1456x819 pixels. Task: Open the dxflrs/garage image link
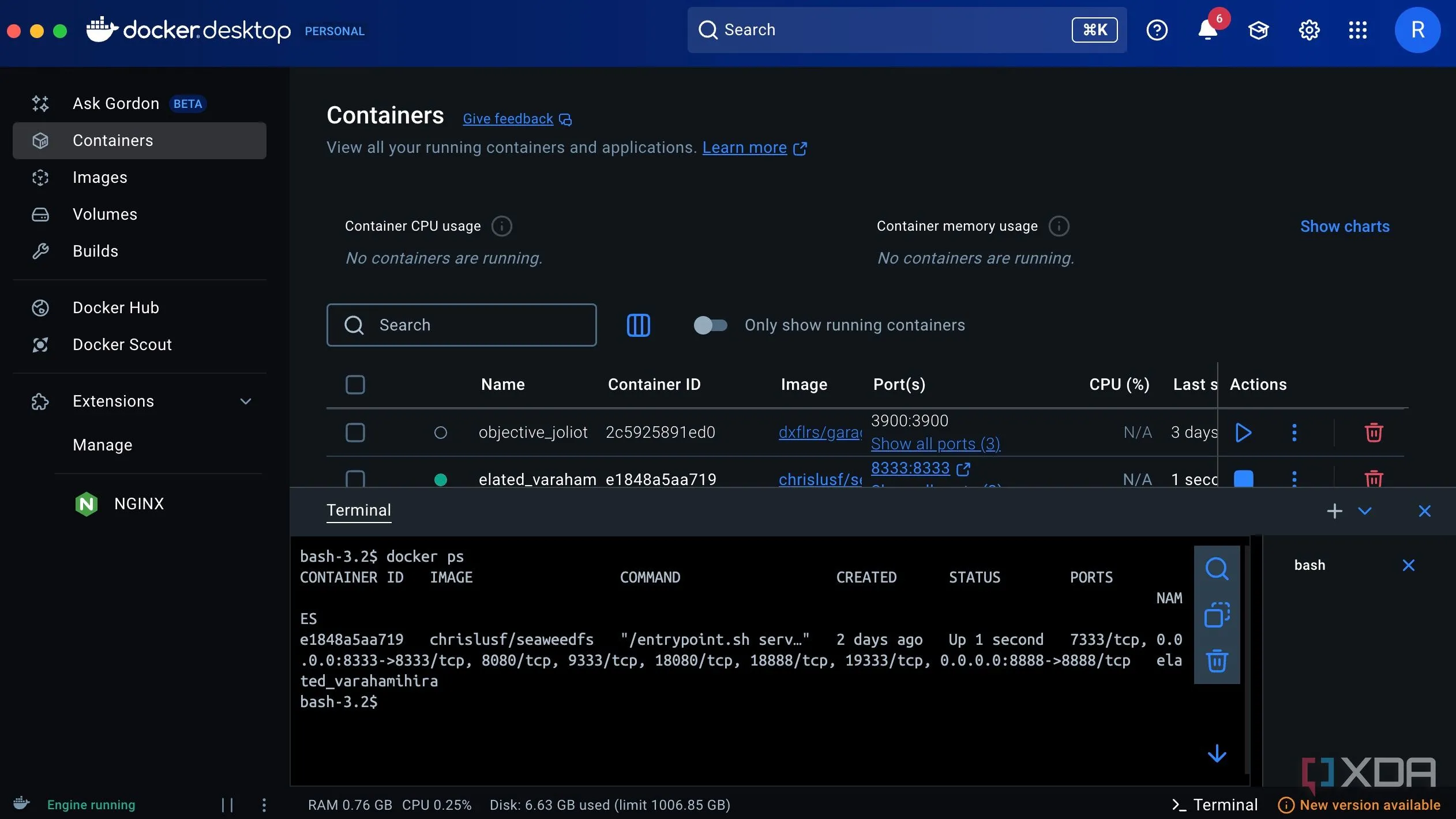pyautogui.click(x=820, y=433)
